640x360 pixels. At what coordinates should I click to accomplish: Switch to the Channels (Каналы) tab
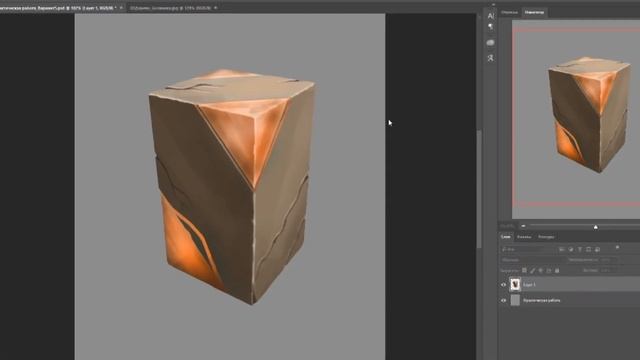[524, 237]
